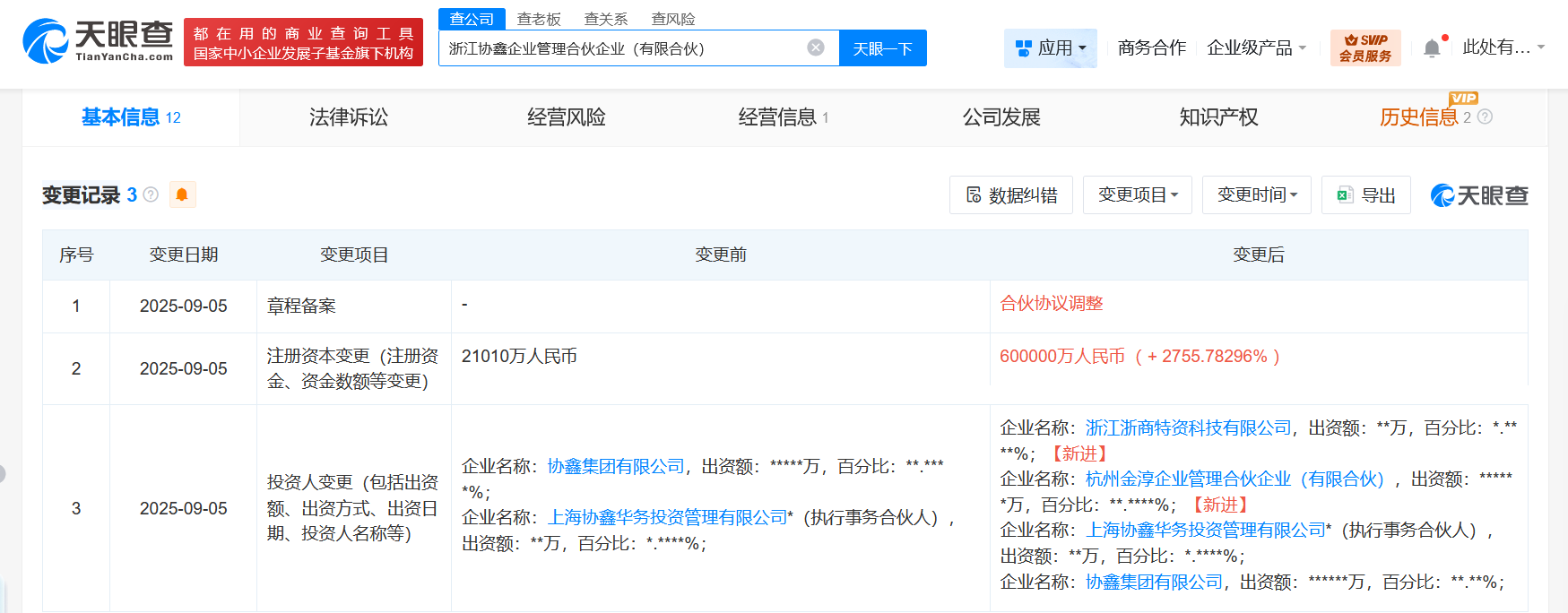Click the 天眼一下 search button
1568x613 pixels.
point(882,48)
